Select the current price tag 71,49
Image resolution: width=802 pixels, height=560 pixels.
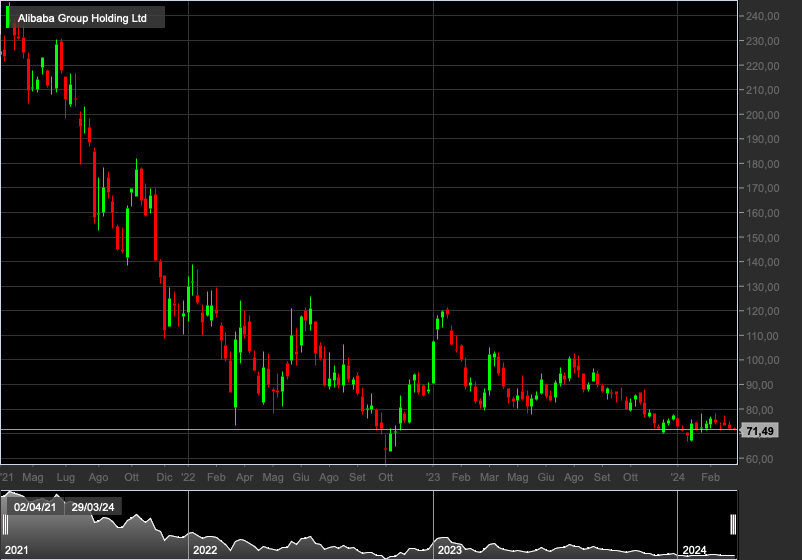click(760, 431)
